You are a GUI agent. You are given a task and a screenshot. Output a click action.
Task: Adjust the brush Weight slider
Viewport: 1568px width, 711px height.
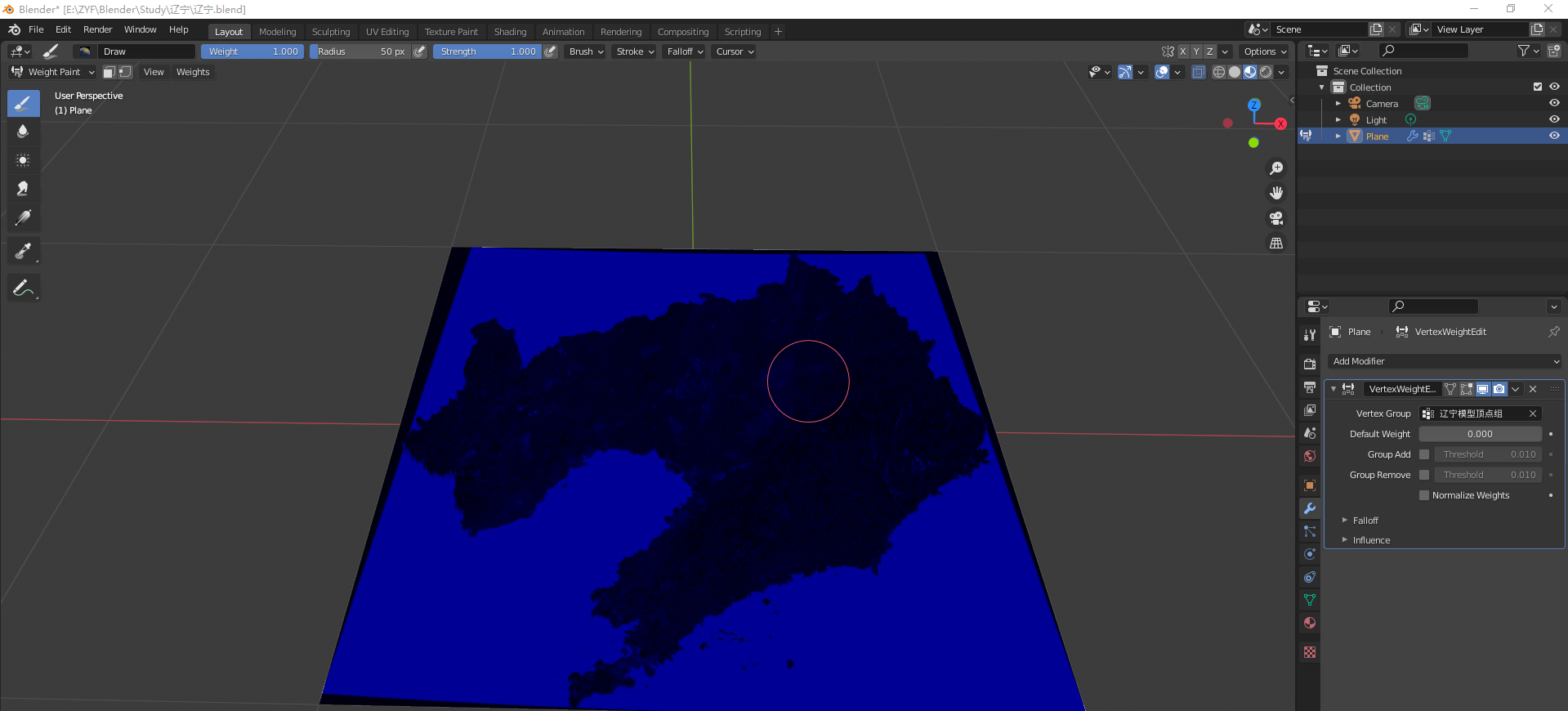click(252, 51)
